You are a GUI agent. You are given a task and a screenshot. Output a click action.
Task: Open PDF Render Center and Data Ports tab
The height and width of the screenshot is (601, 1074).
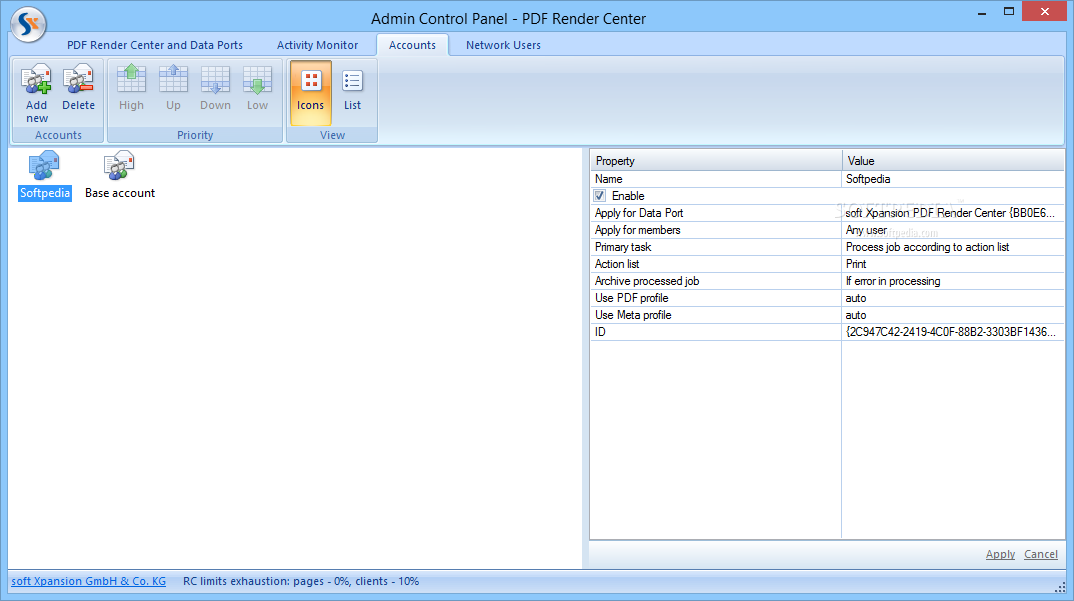pos(155,45)
